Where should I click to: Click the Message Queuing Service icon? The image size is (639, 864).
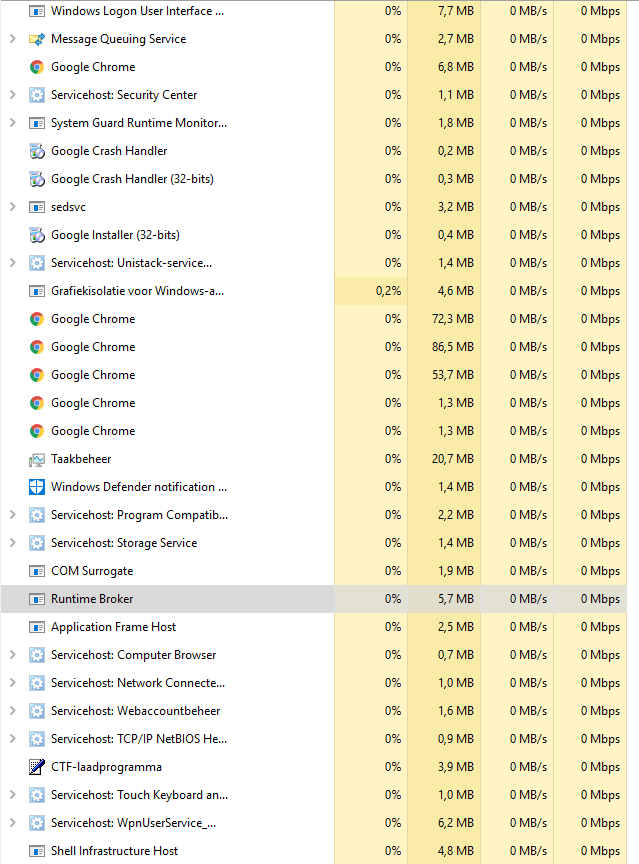37,39
